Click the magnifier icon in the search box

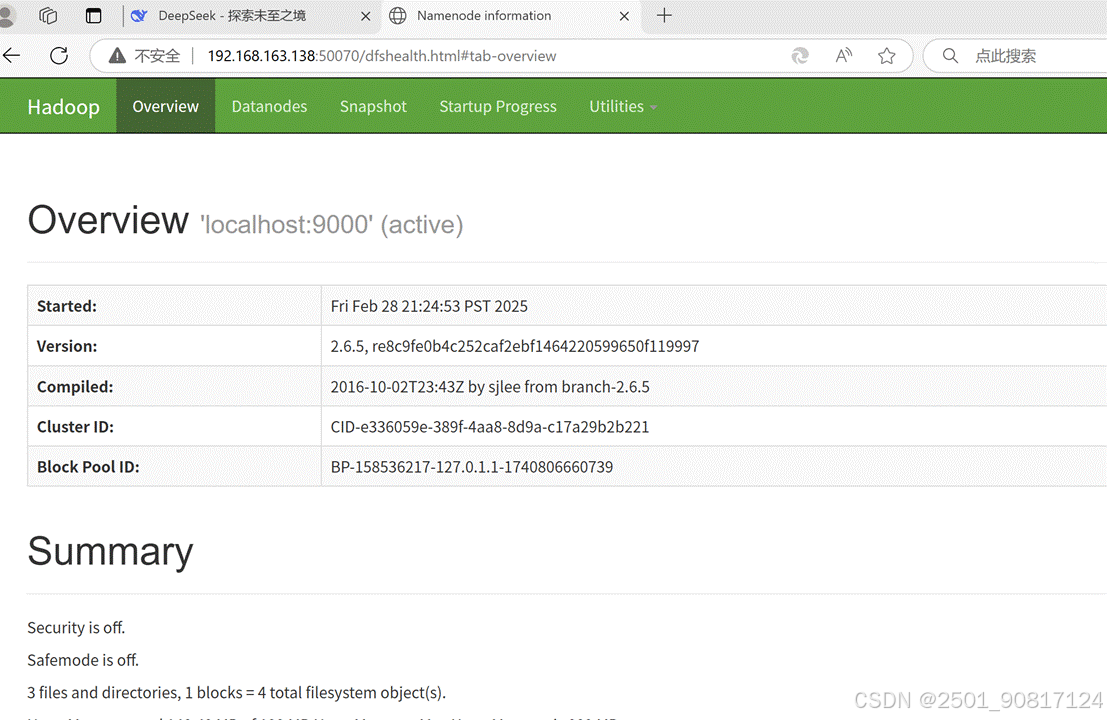click(950, 56)
